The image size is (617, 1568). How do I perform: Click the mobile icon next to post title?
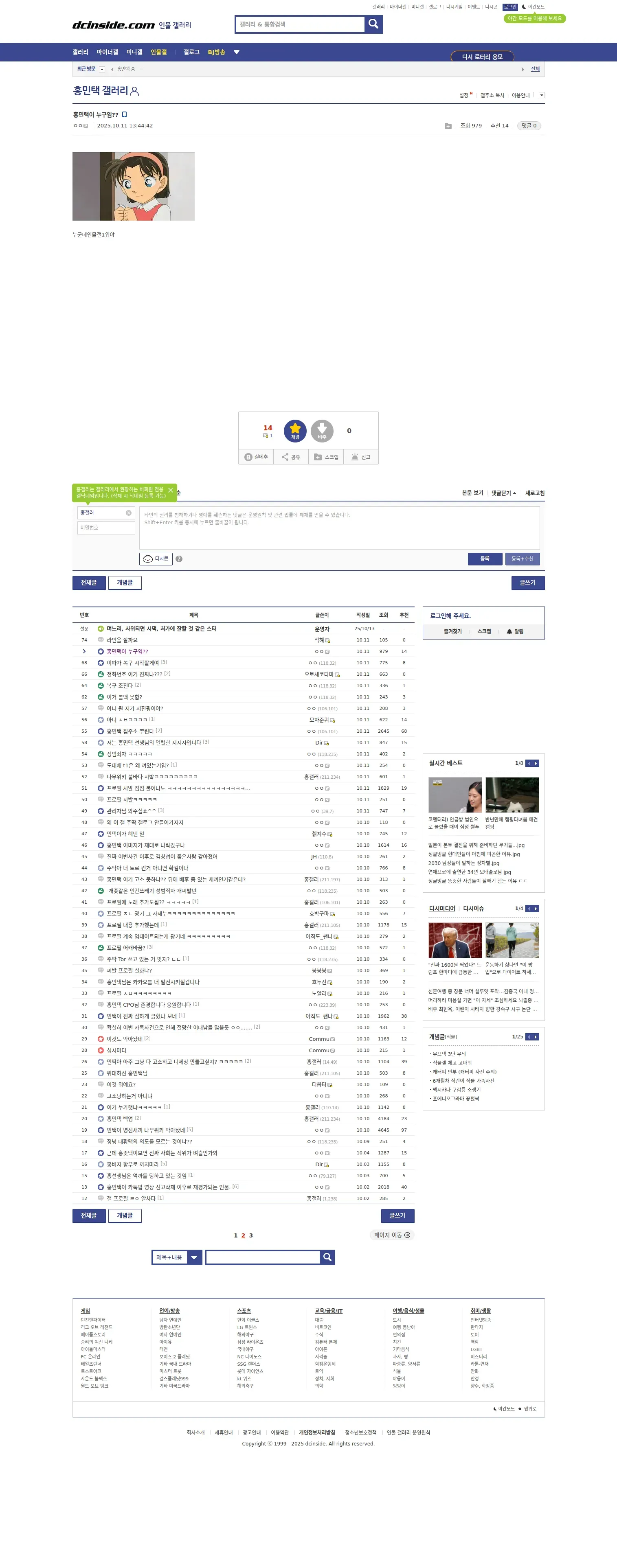[x=124, y=114]
